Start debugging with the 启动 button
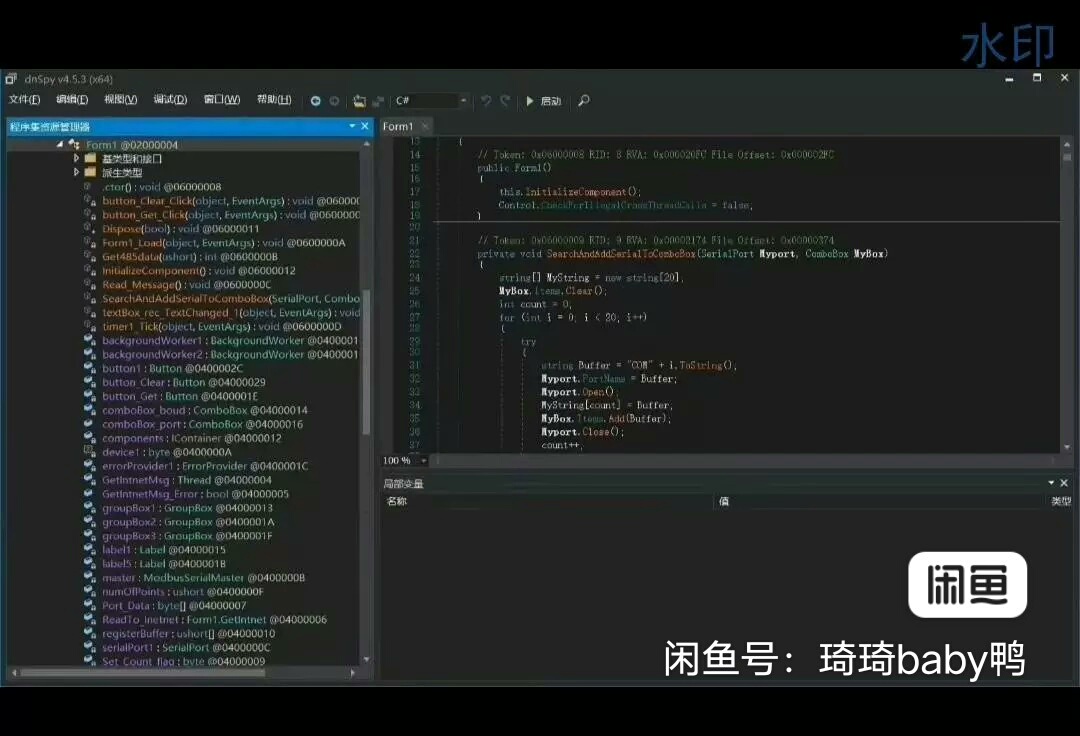 543,101
